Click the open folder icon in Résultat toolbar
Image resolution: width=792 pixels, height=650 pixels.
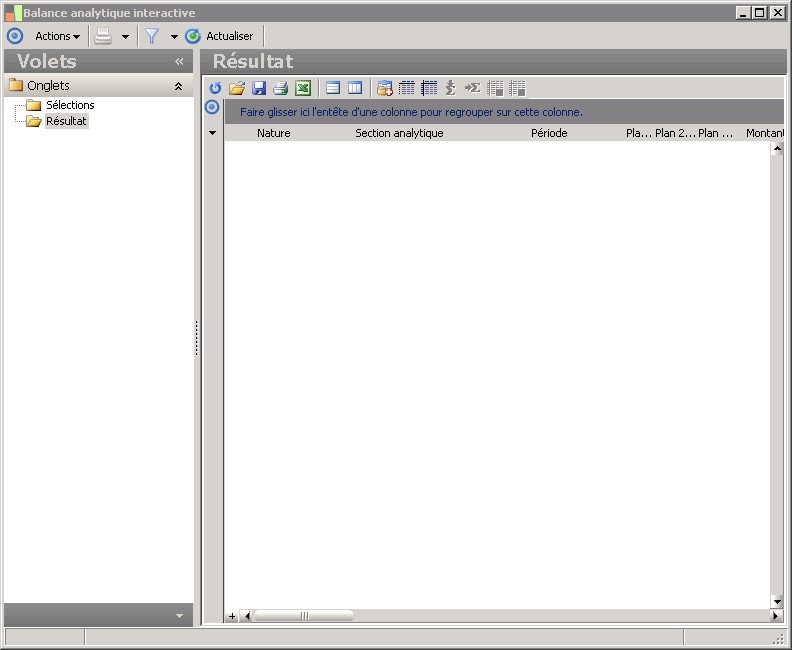[237, 88]
